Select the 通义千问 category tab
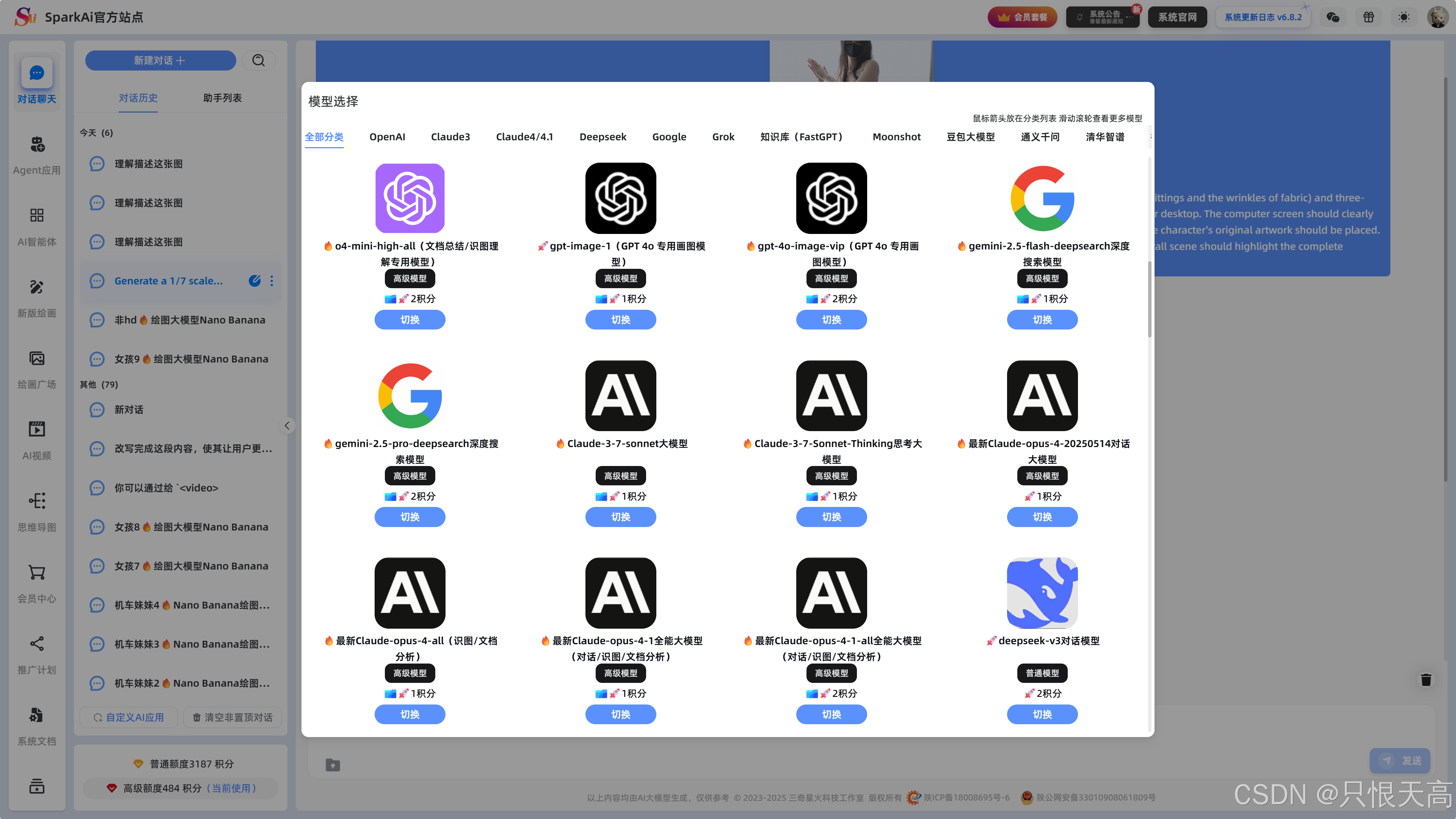This screenshot has height=819, width=1456. (x=1040, y=137)
